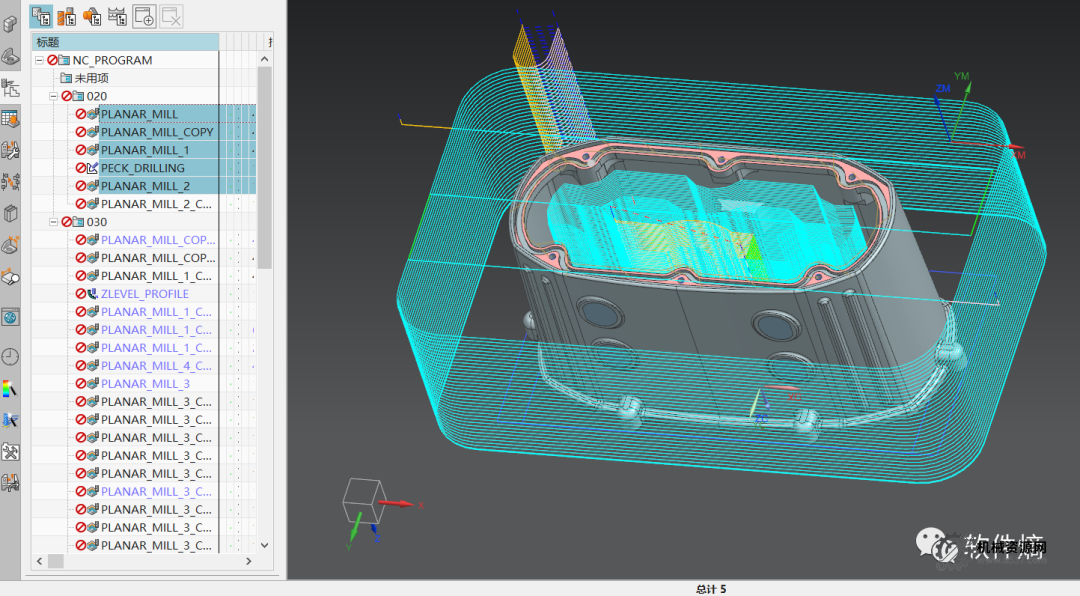Open the Web Browser sidebar tab

(x=11, y=318)
